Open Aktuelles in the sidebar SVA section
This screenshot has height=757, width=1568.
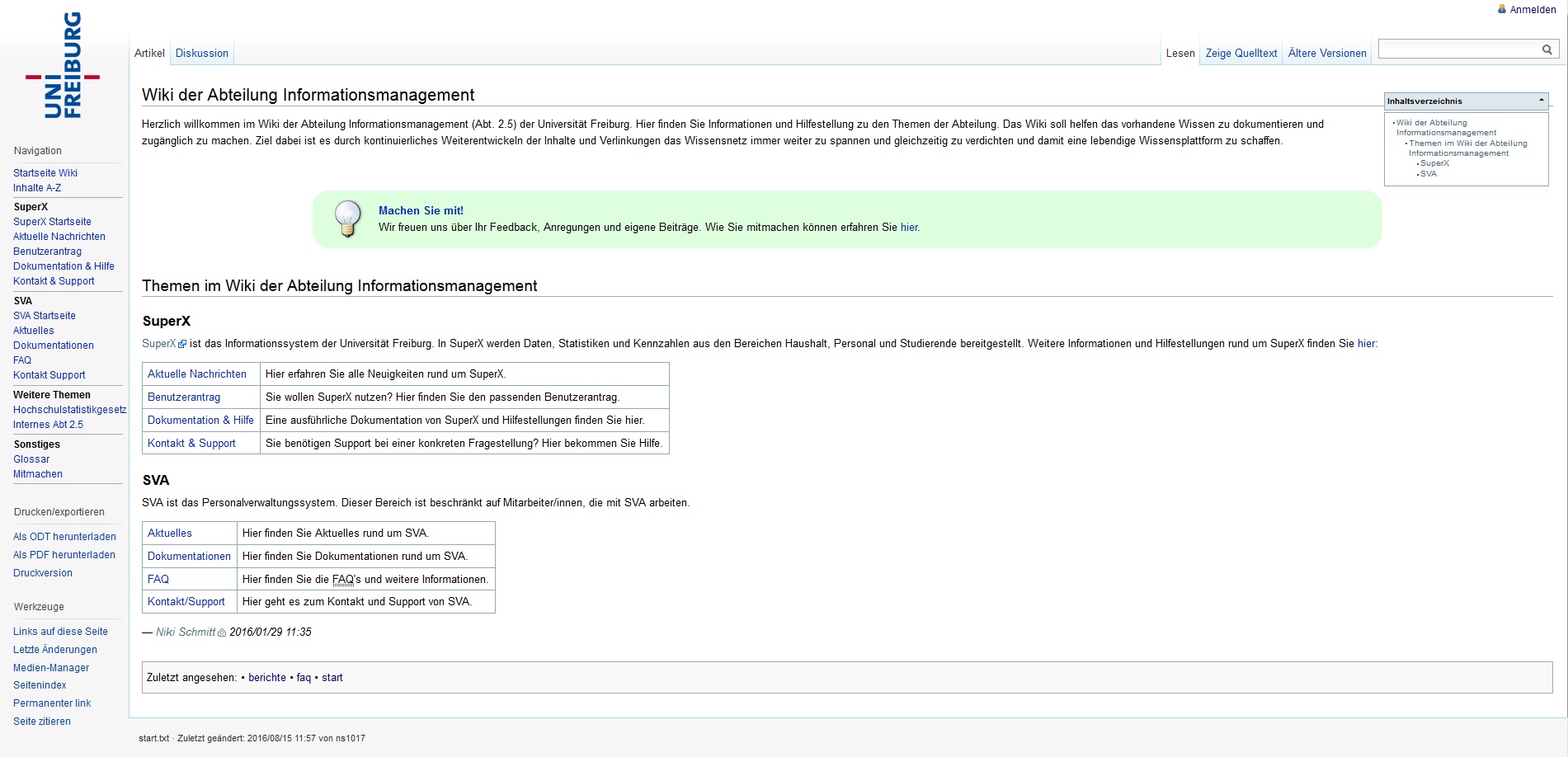(x=34, y=331)
